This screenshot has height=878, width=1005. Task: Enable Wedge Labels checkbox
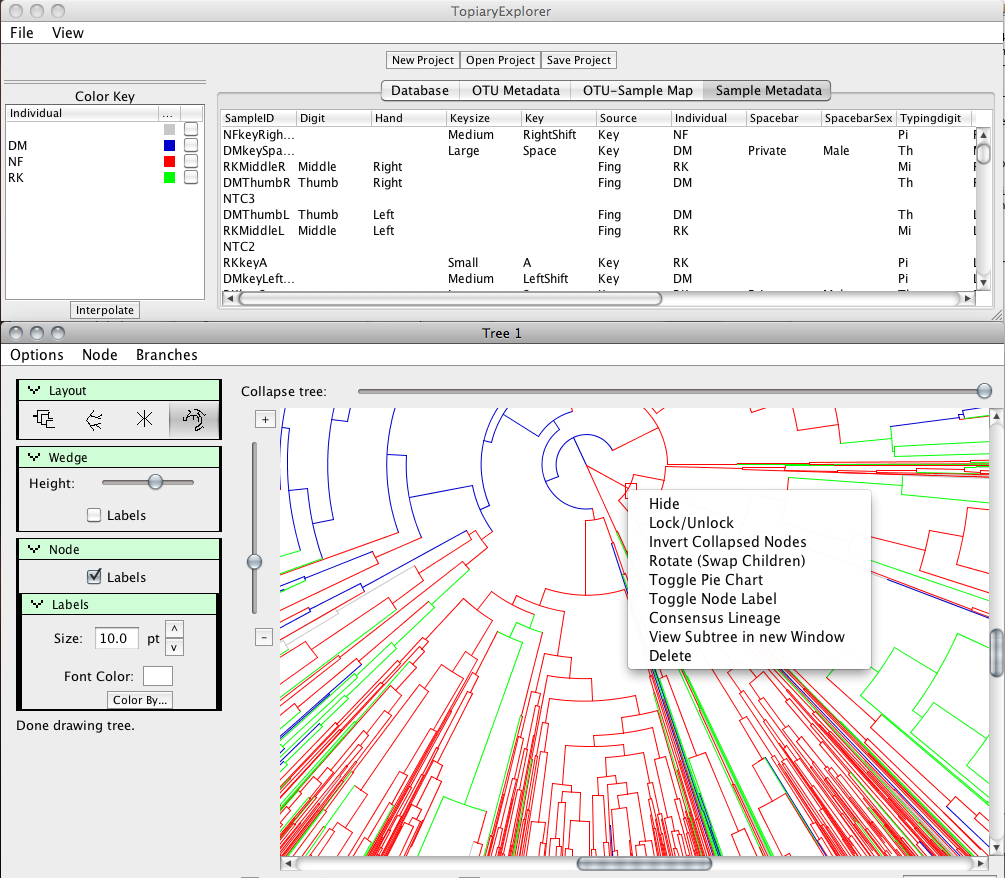point(94,515)
